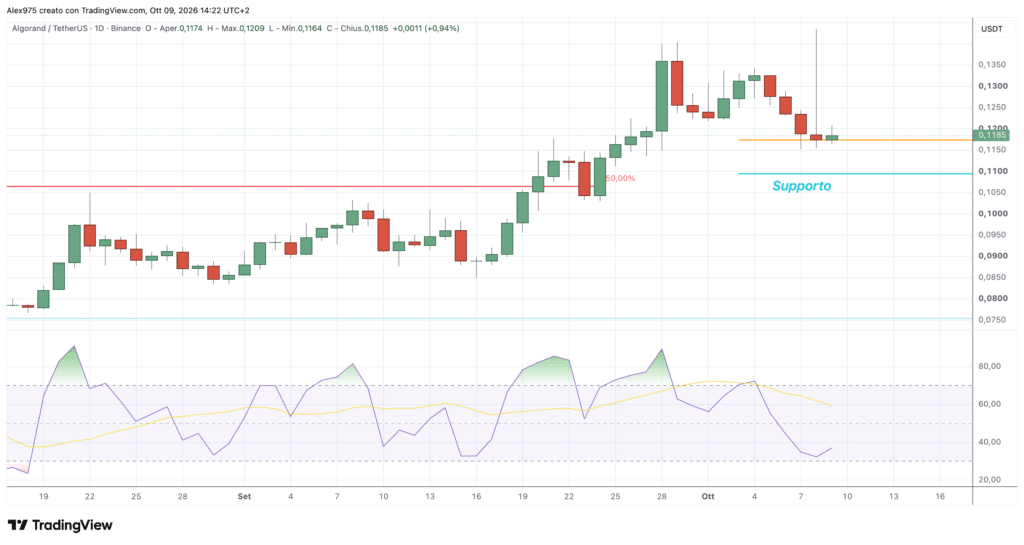Image resolution: width=1024 pixels, height=545 pixels.
Task: Click the date label '16' at the right end
Action: [940, 497]
